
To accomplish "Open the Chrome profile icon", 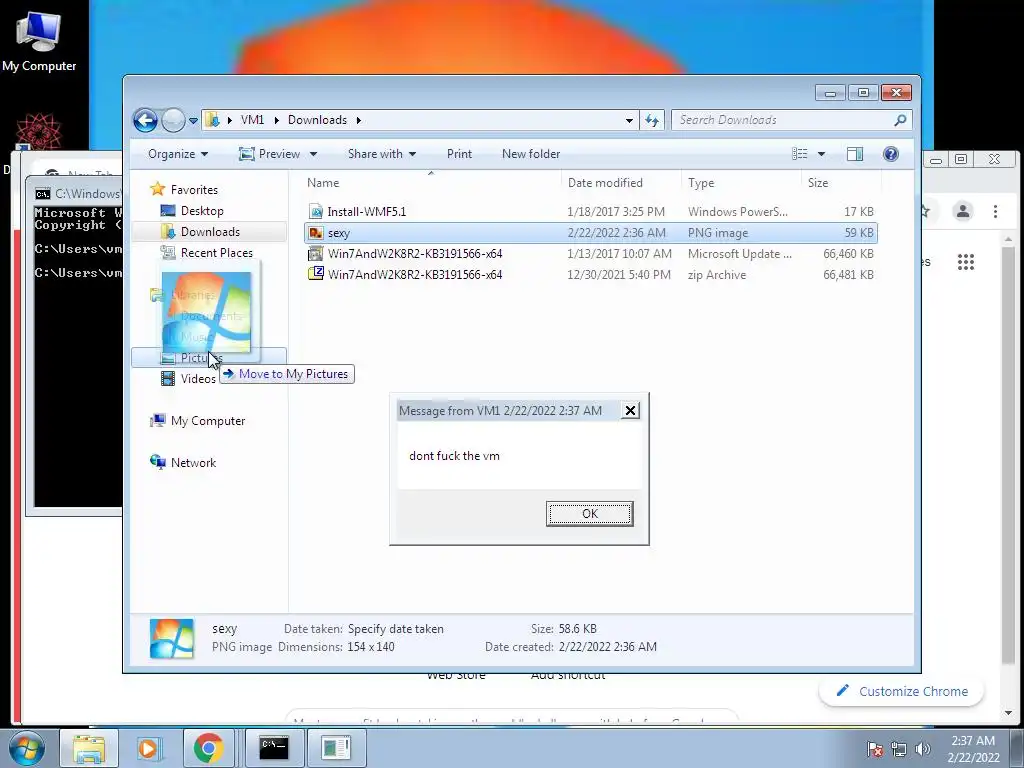I will point(963,211).
